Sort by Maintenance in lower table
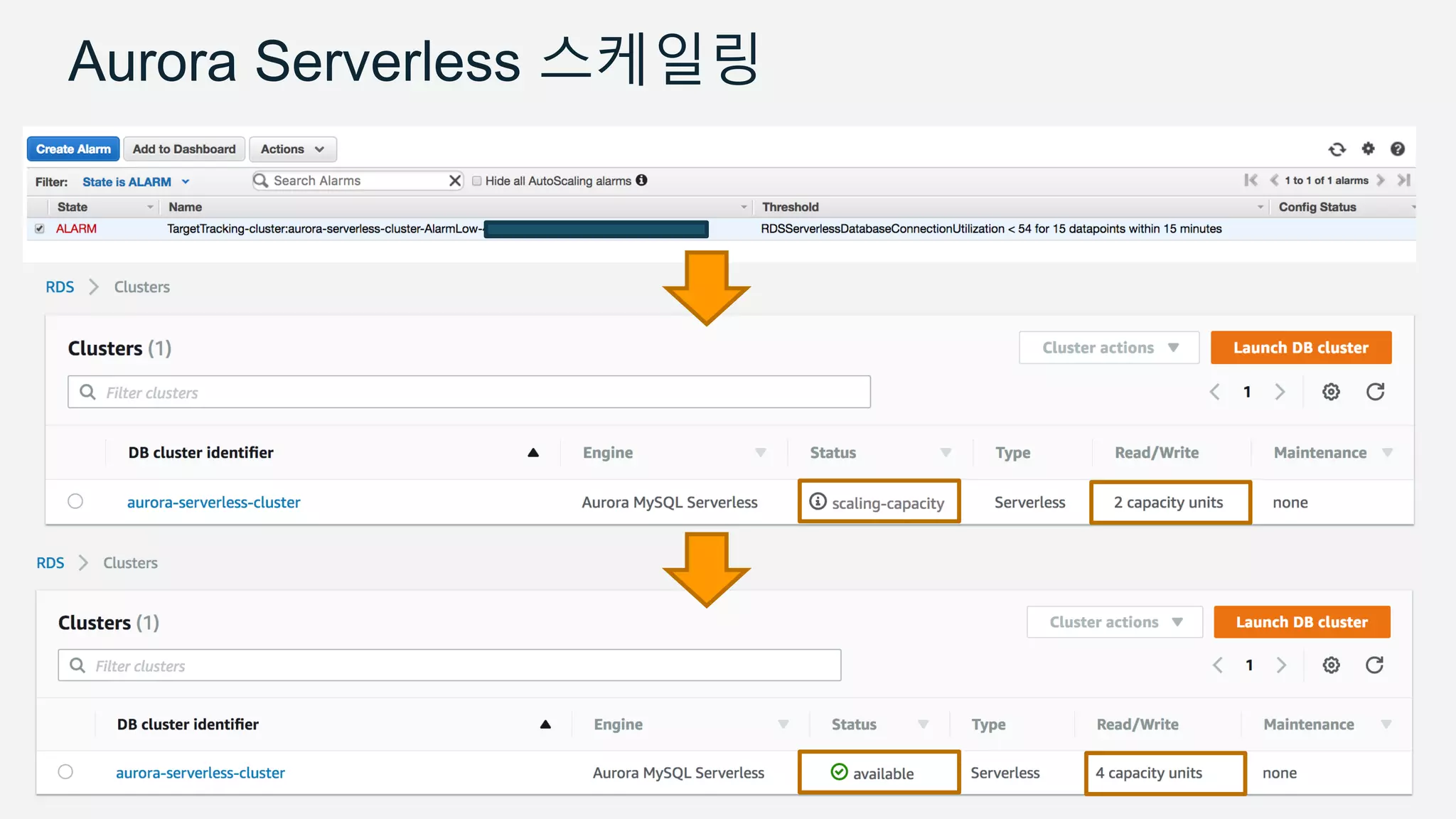 [x=1386, y=724]
